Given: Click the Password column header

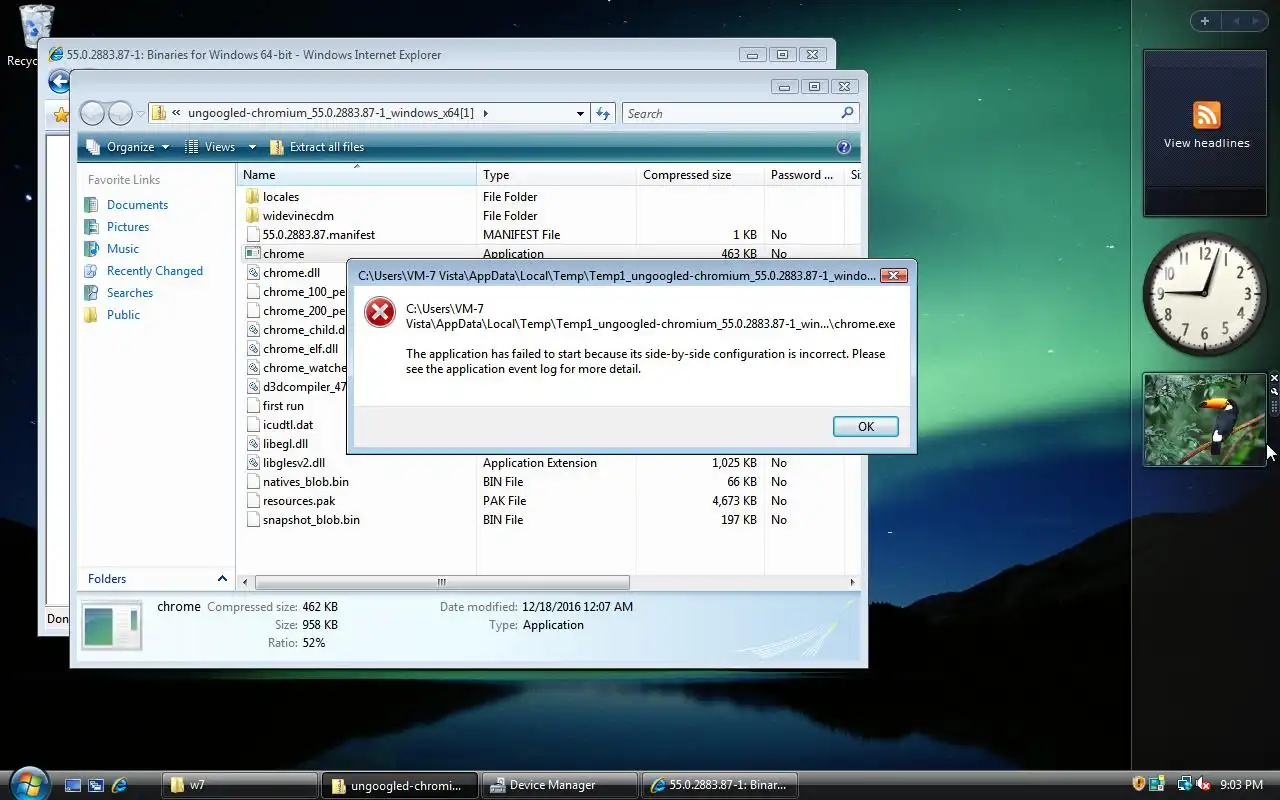Looking at the screenshot, I should tap(805, 175).
